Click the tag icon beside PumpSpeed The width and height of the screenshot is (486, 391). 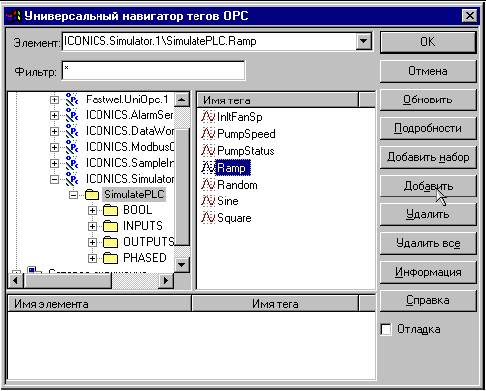coord(208,134)
